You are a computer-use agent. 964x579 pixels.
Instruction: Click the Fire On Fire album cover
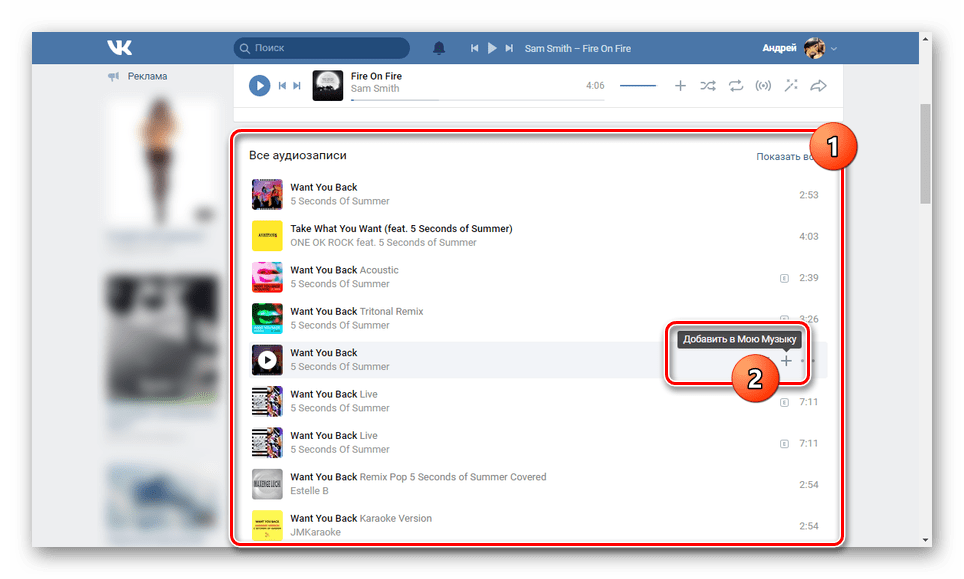pos(328,85)
